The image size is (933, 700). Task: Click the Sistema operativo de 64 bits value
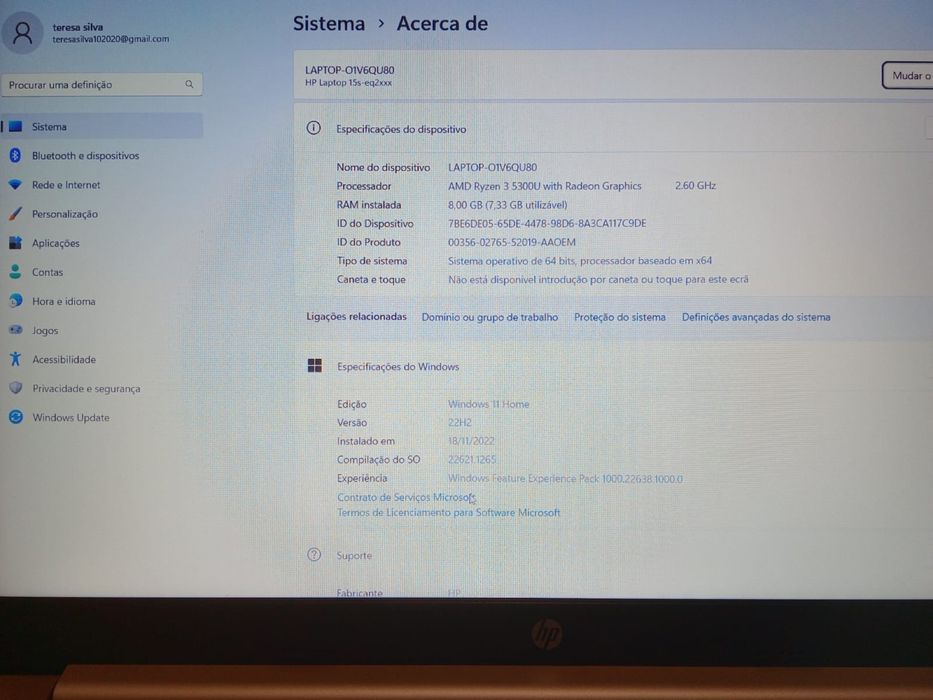pos(580,261)
